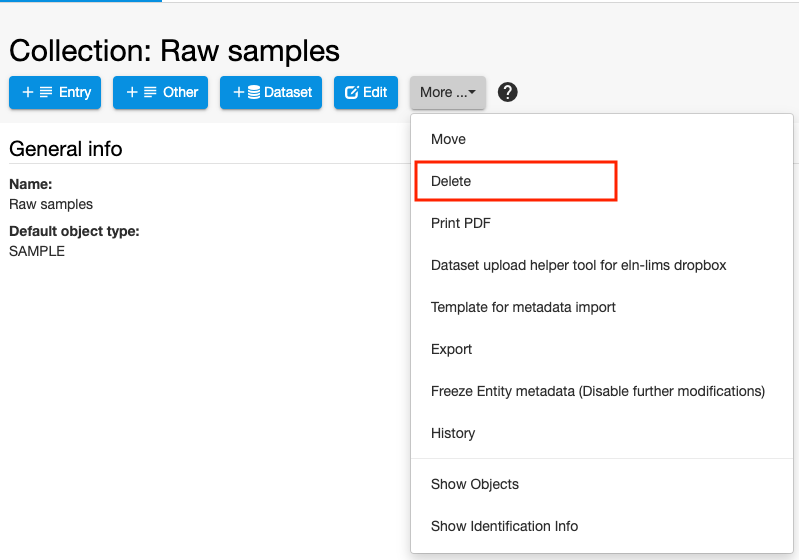Toggle Show Identification Info entry

click(602, 526)
